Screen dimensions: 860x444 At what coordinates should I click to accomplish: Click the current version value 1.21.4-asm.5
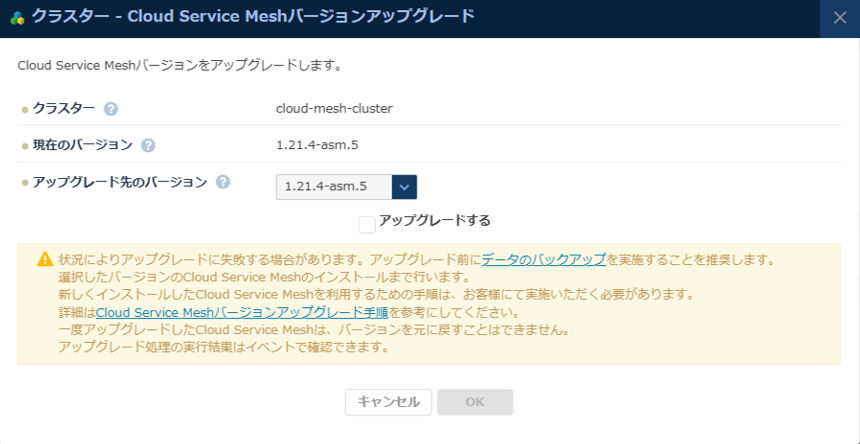pos(318,145)
